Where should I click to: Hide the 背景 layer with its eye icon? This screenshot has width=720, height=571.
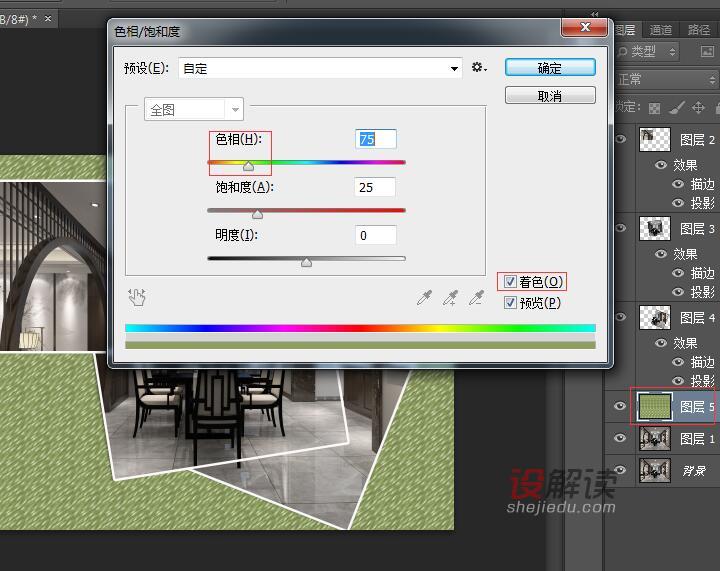pyautogui.click(x=620, y=470)
